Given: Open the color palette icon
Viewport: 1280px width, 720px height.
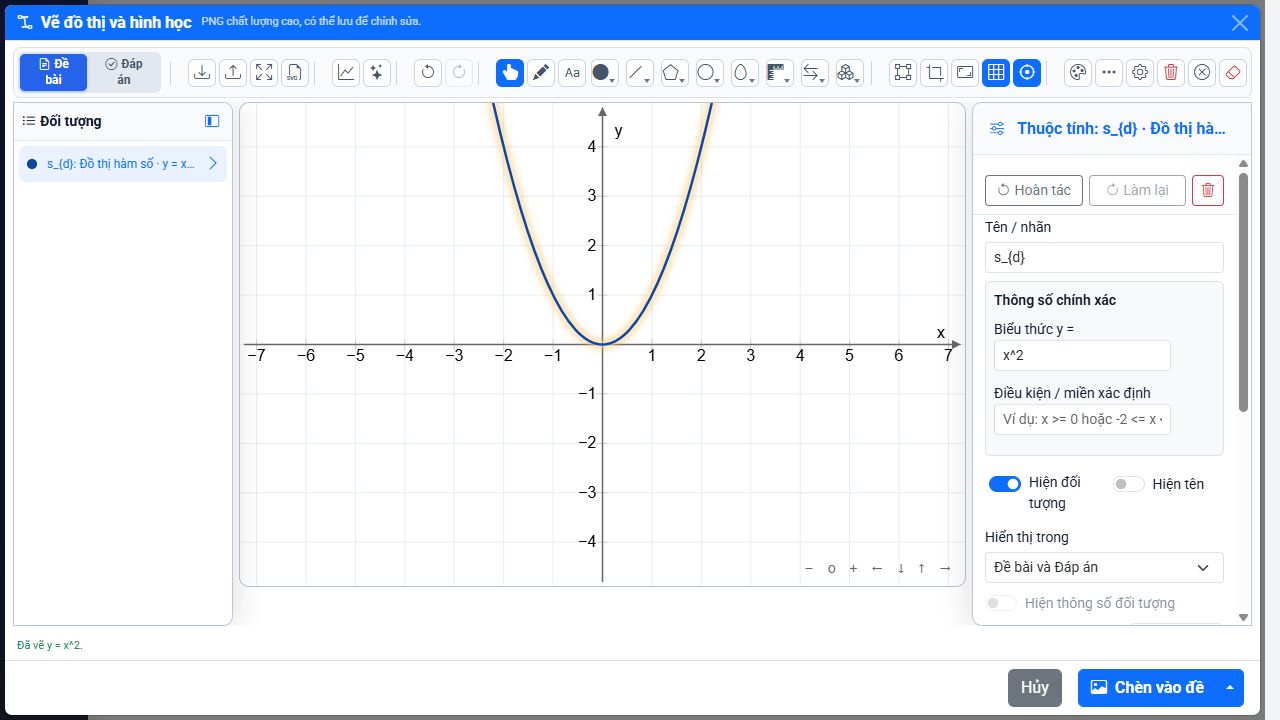Looking at the screenshot, I should click(x=1078, y=72).
